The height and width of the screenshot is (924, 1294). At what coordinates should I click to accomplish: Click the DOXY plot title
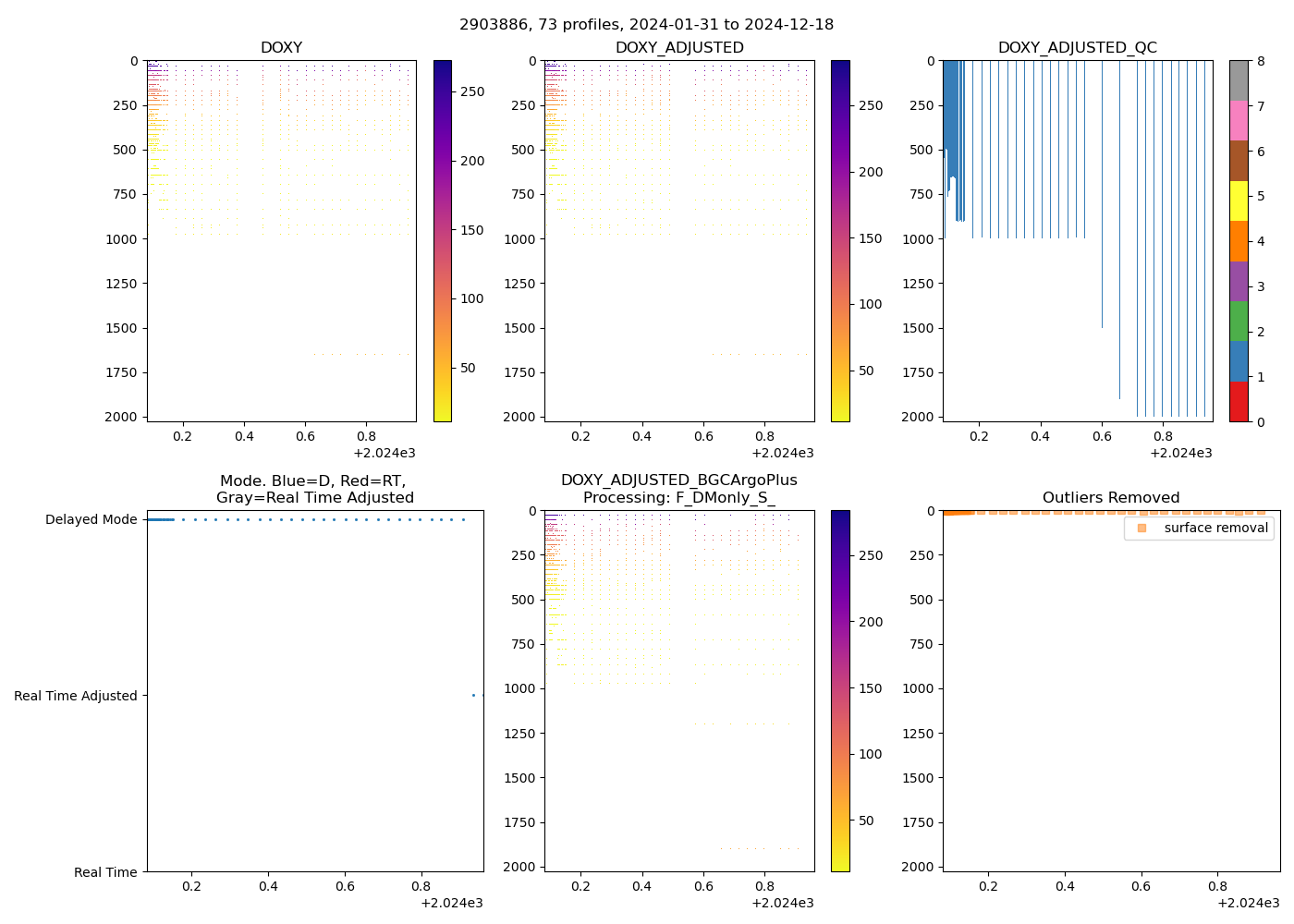[281, 48]
